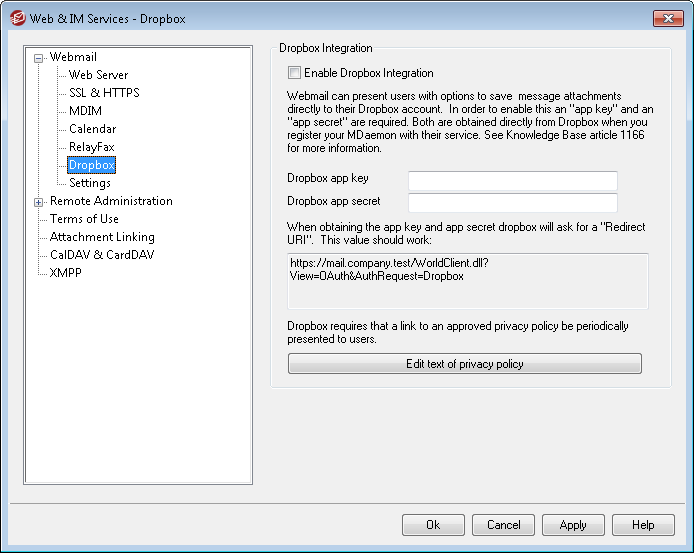Image resolution: width=694 pixels, height=553 pixels.
Task: Go to the MDIM settings page
Action: pos(85,111)
